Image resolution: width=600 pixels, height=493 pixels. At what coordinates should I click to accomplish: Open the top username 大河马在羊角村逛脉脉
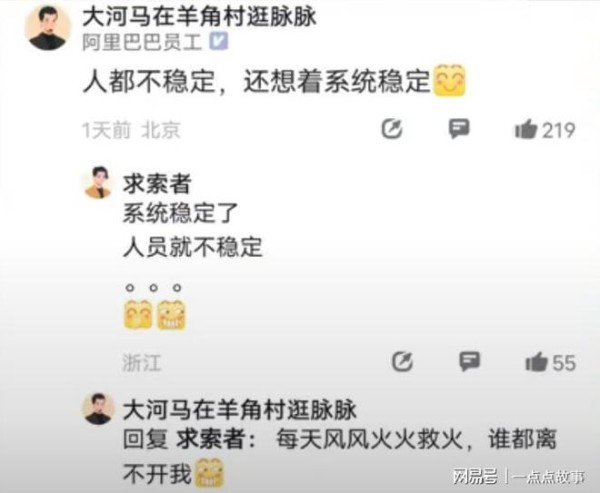[x=199, y=16]
